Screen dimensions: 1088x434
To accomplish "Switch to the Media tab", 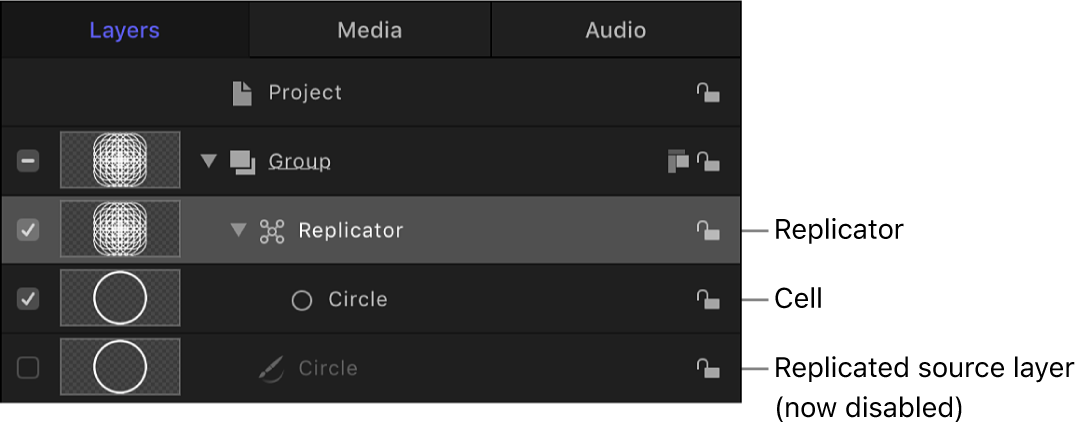I will [370, 30].
